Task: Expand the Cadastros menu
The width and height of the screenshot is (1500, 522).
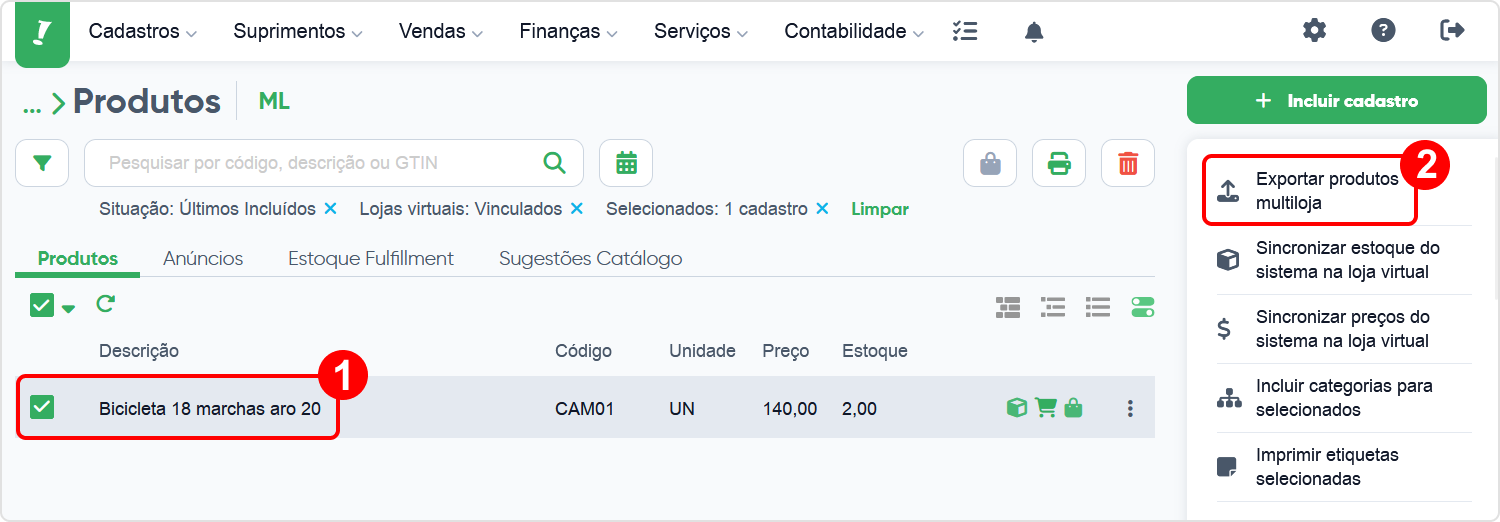Action: tap(142, 32)
